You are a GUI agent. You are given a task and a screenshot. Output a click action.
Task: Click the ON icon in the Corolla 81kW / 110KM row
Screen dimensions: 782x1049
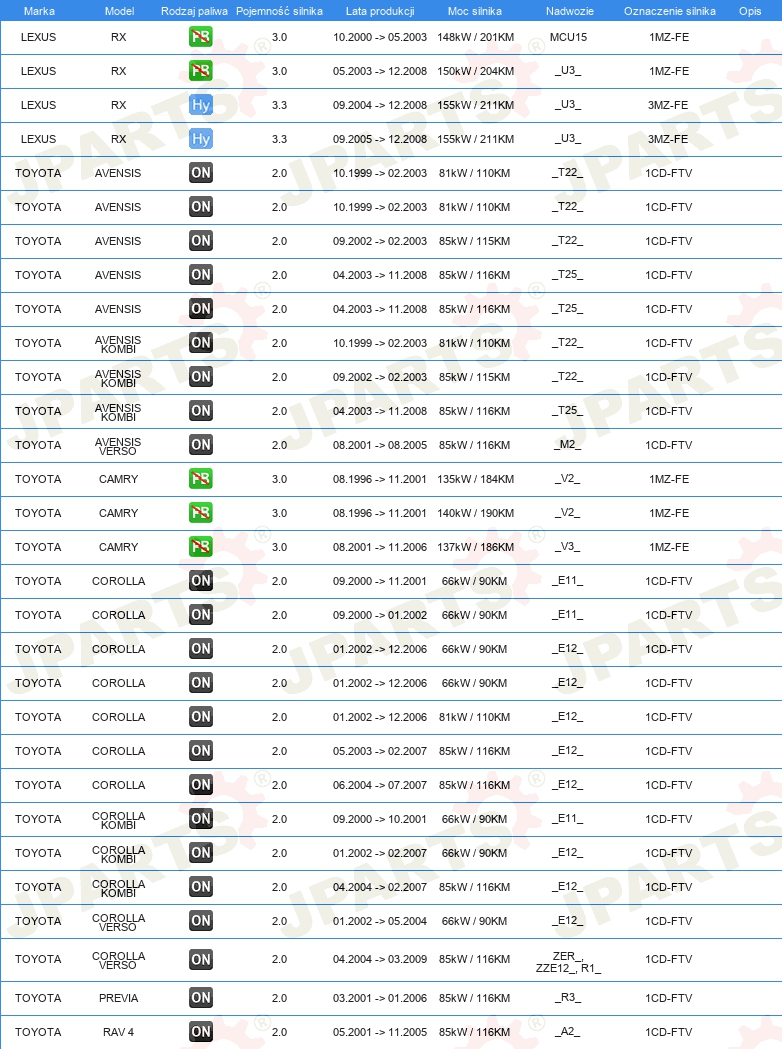(x=201, y=717)
